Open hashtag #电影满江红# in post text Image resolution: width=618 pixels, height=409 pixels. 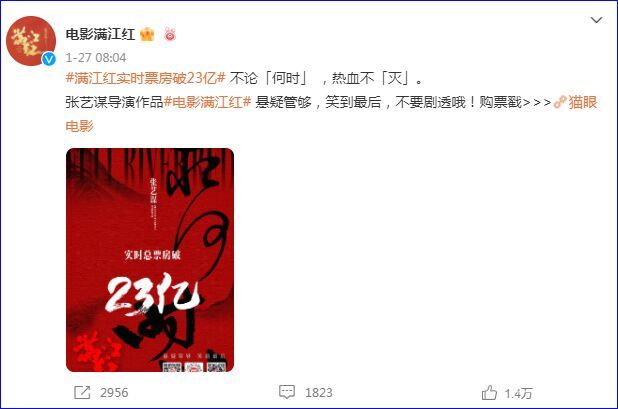click(207, 102)
